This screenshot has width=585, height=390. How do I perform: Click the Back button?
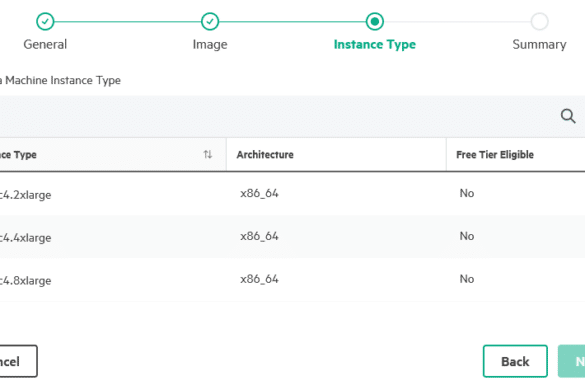coord(515,361)
